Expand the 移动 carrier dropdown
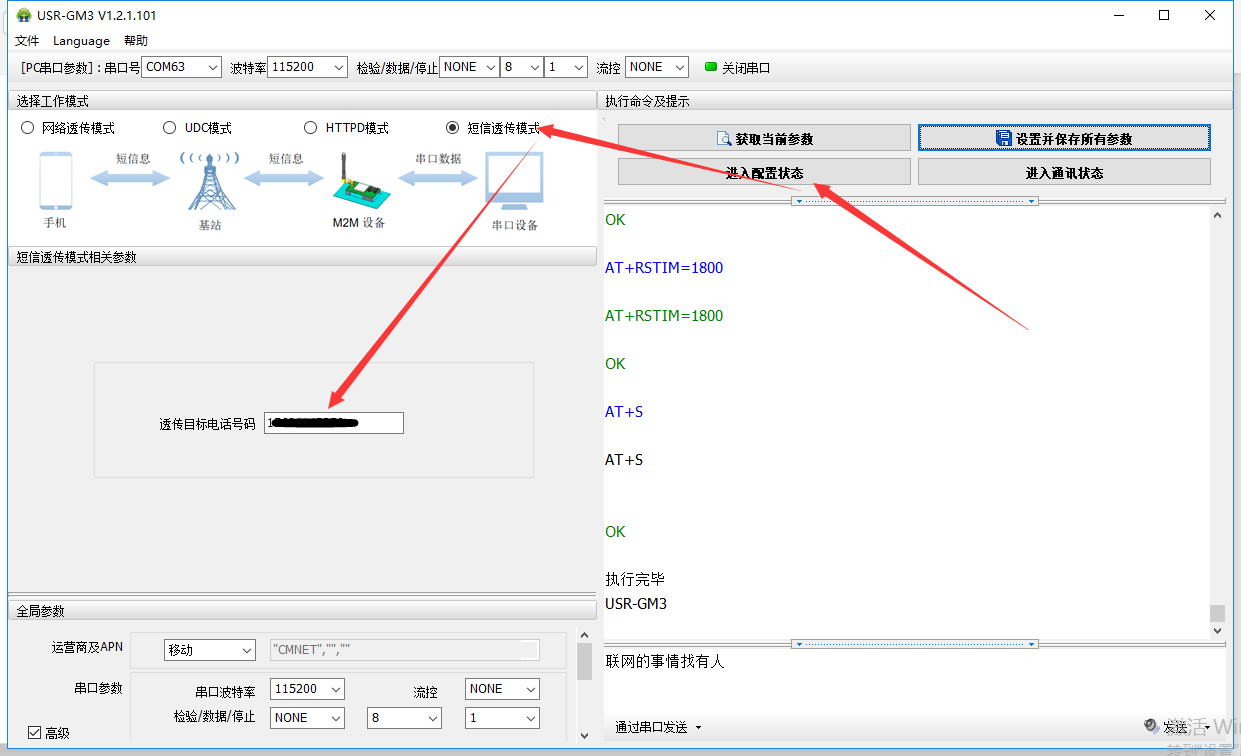Screen dimensions: 1241x756 210,650
